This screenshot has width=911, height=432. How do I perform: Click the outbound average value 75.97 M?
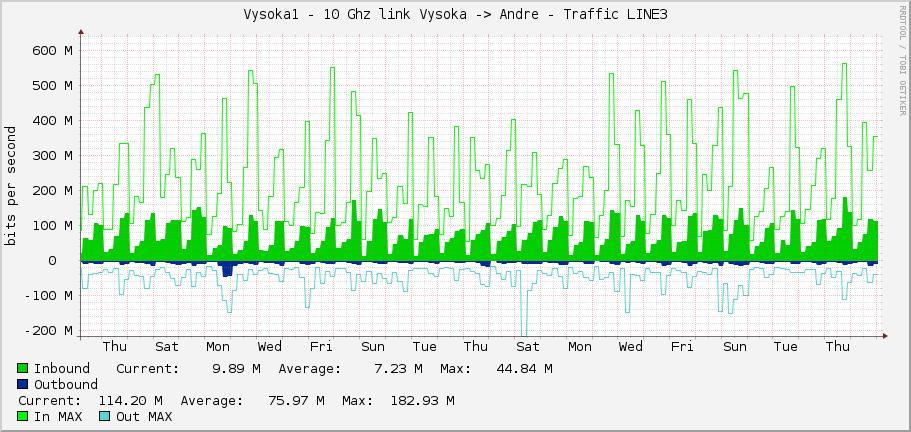[296, 401]
